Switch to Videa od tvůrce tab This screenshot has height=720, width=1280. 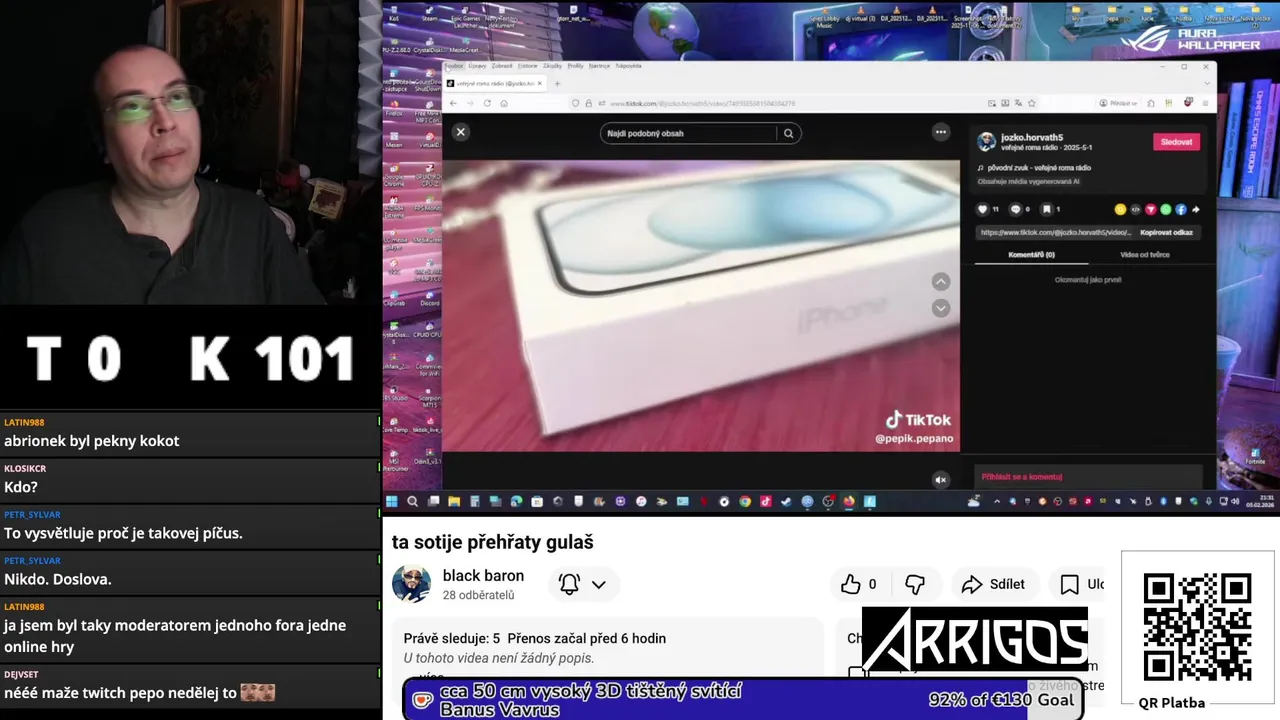coord(1144,255)
